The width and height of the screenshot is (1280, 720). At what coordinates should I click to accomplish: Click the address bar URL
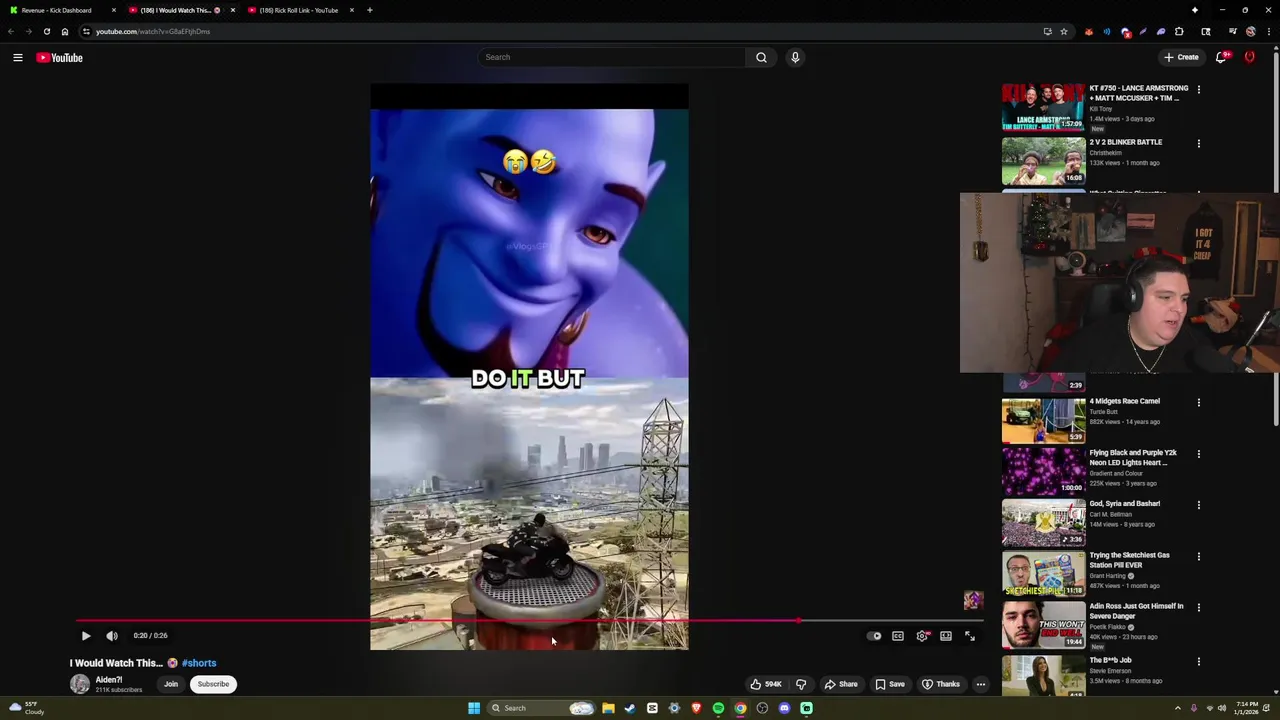(x=153, y=31)
